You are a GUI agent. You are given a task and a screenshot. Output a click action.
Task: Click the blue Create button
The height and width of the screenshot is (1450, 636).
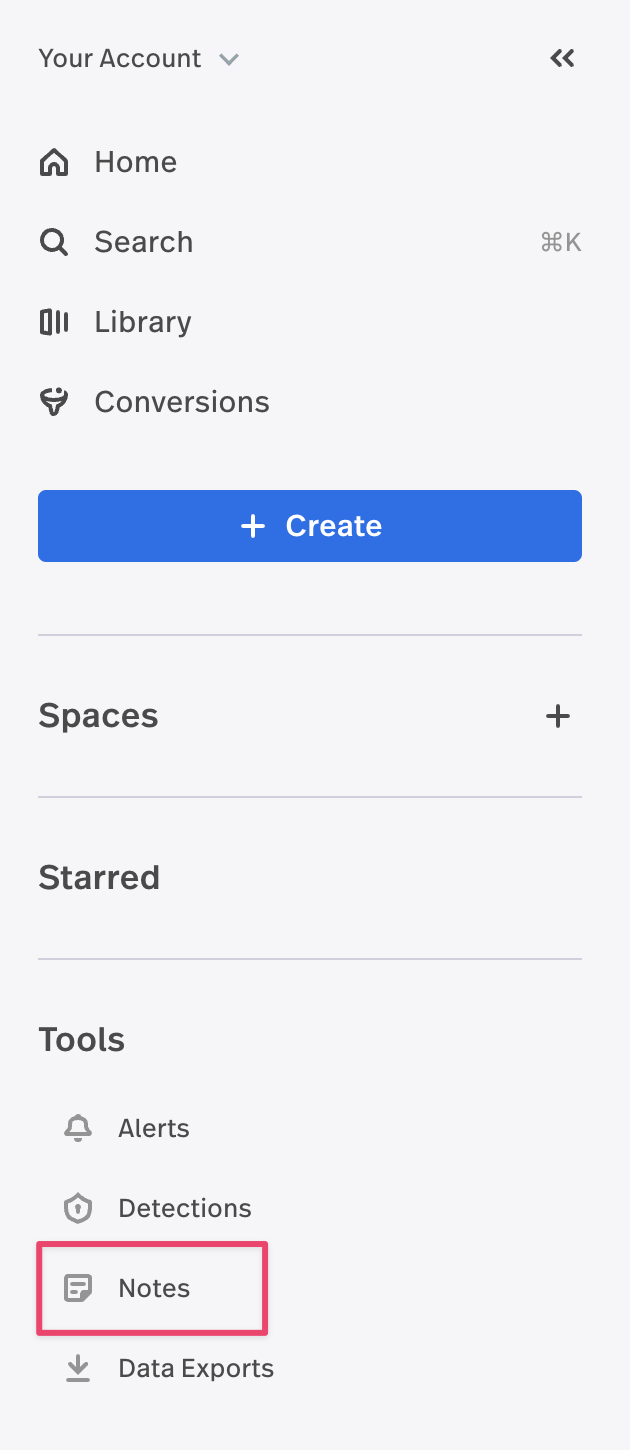tap(310, 526)
